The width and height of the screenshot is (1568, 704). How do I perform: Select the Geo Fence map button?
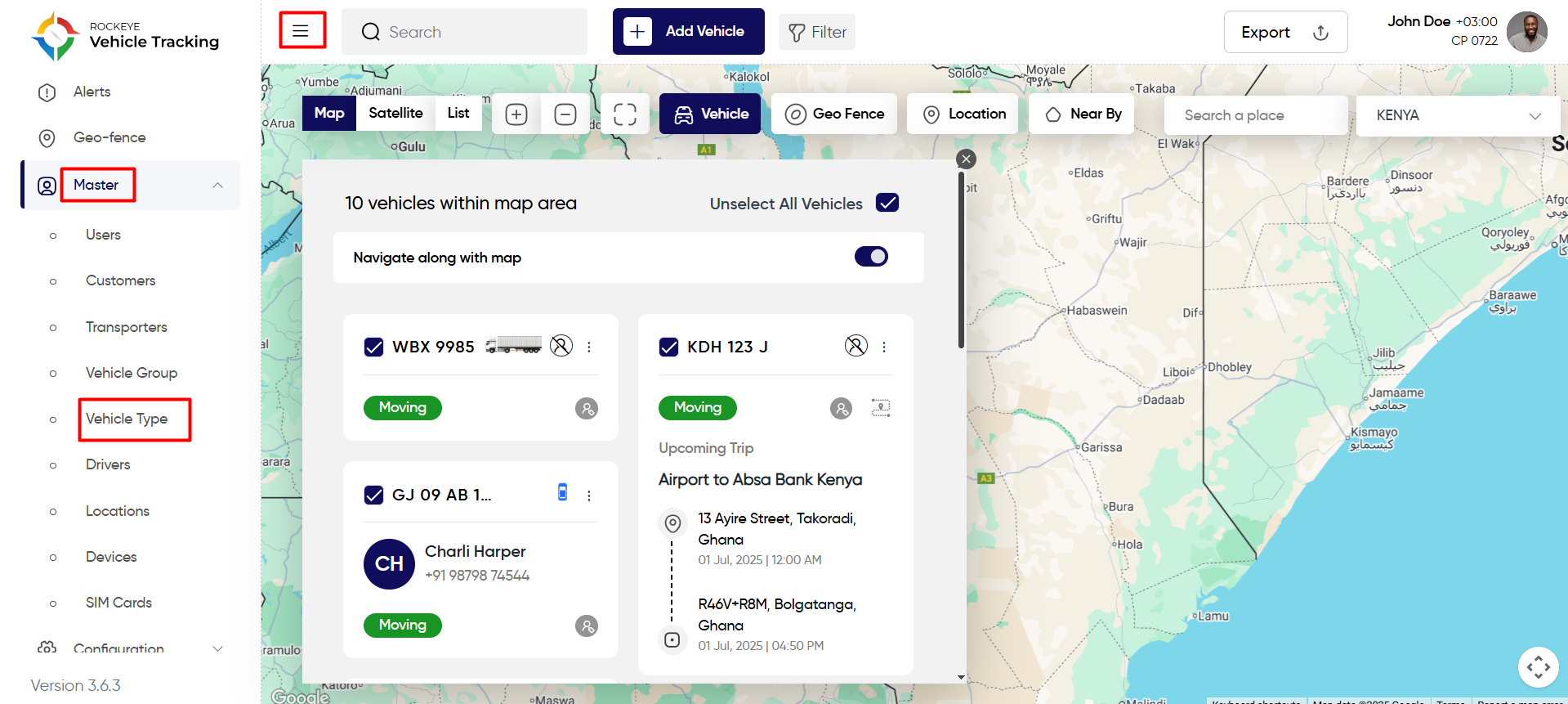click(x=834, y=114)
